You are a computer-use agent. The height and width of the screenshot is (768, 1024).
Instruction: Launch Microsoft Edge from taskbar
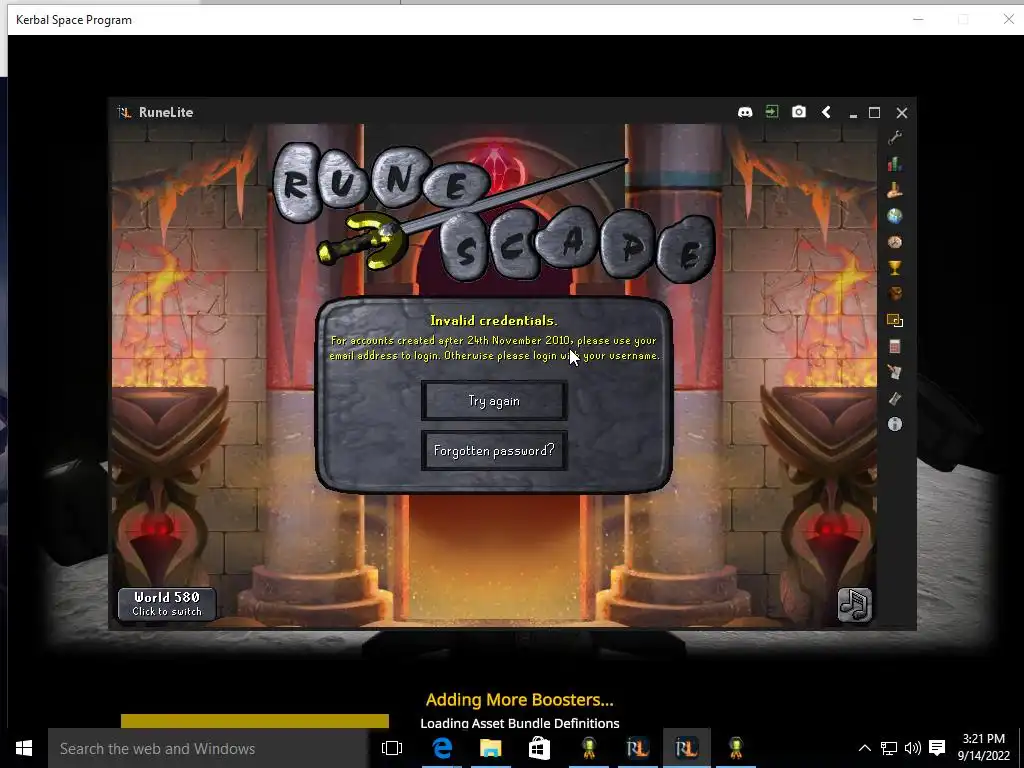coord(442,748)
